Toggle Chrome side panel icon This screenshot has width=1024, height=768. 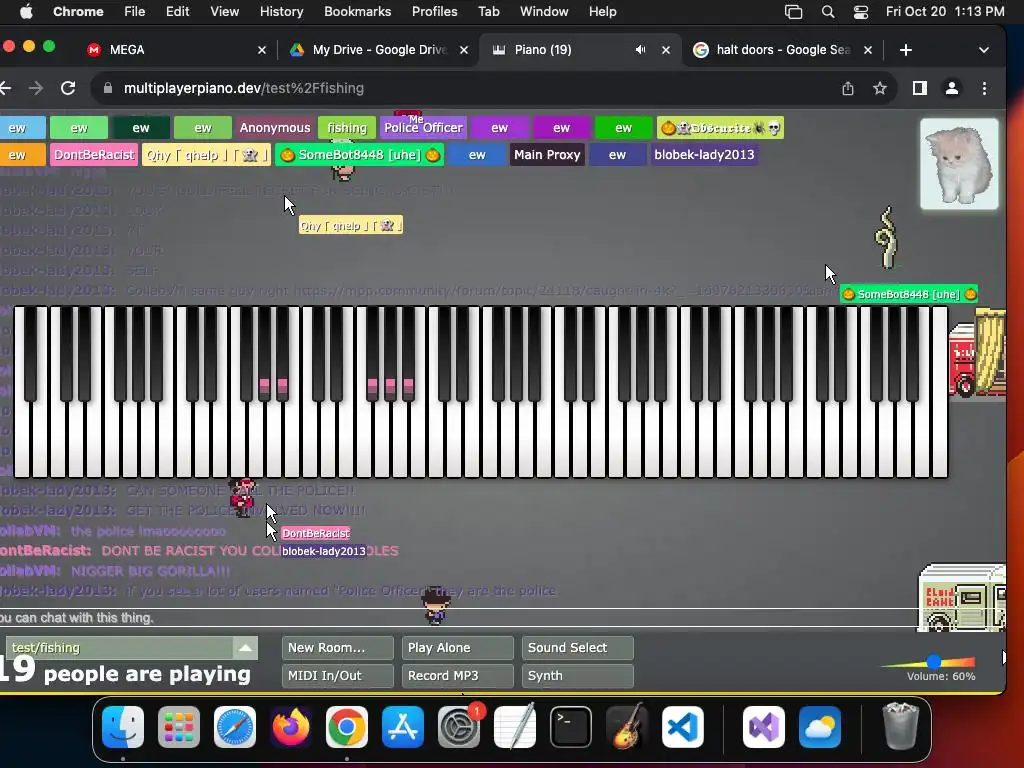pyautogui.click(x=920, y=88)
